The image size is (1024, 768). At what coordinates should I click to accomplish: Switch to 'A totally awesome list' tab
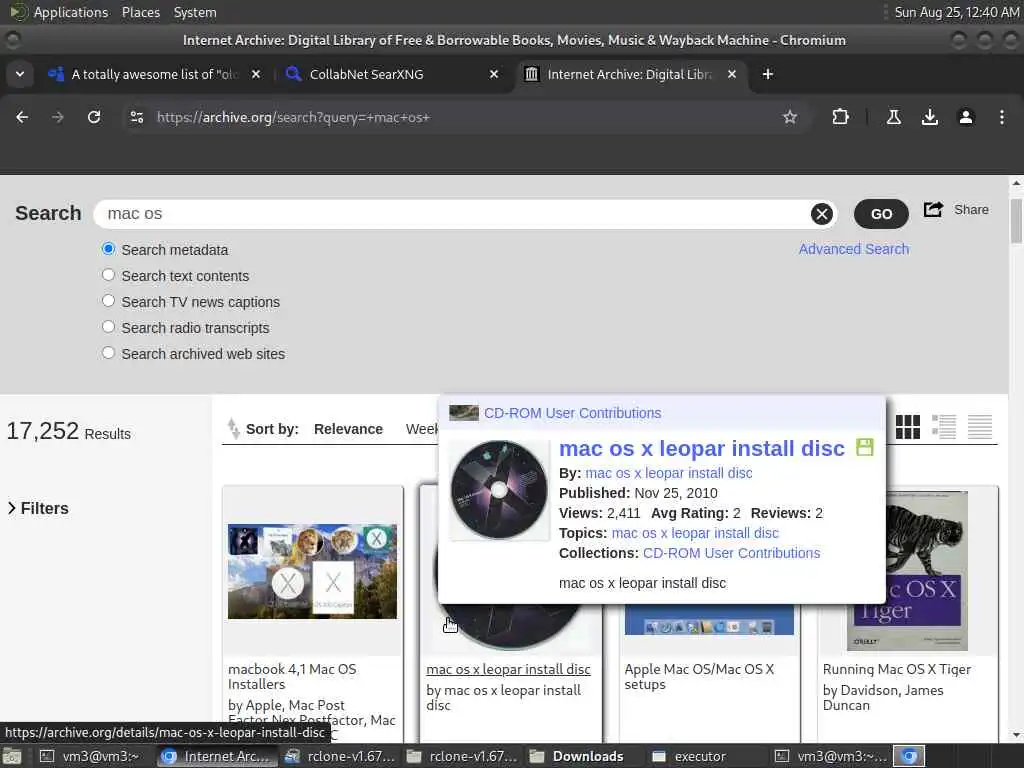click(x=153, y=74)
